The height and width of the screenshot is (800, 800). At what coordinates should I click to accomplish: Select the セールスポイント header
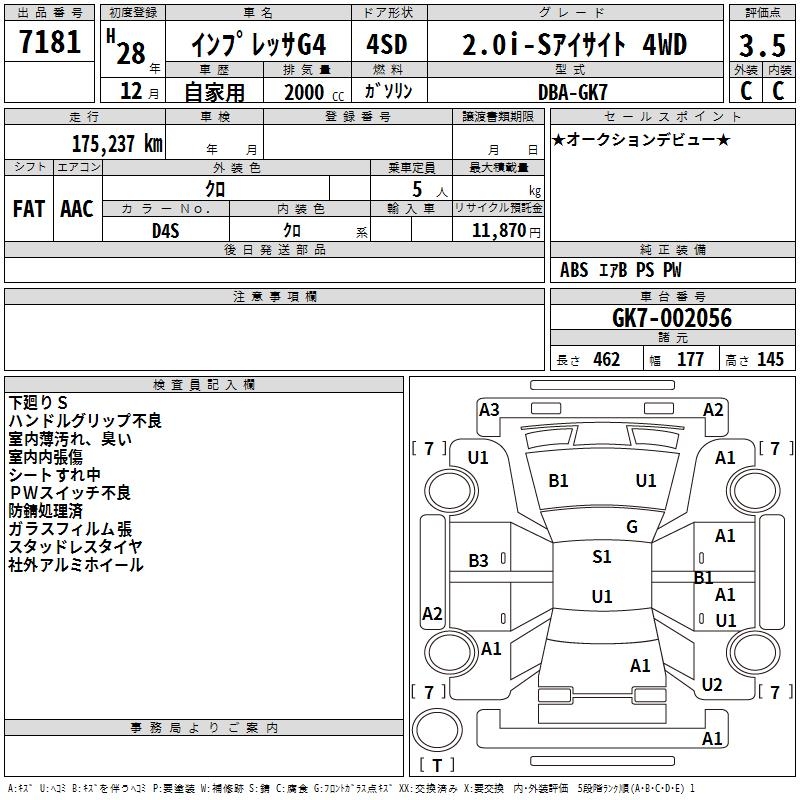point(672,117)
